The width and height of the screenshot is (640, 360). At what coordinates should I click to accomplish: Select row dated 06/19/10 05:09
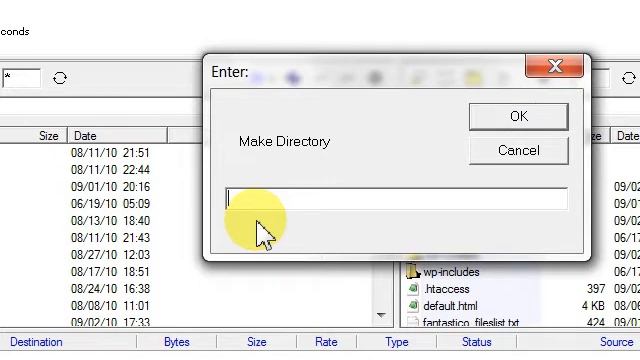click(x=110, y=204)
